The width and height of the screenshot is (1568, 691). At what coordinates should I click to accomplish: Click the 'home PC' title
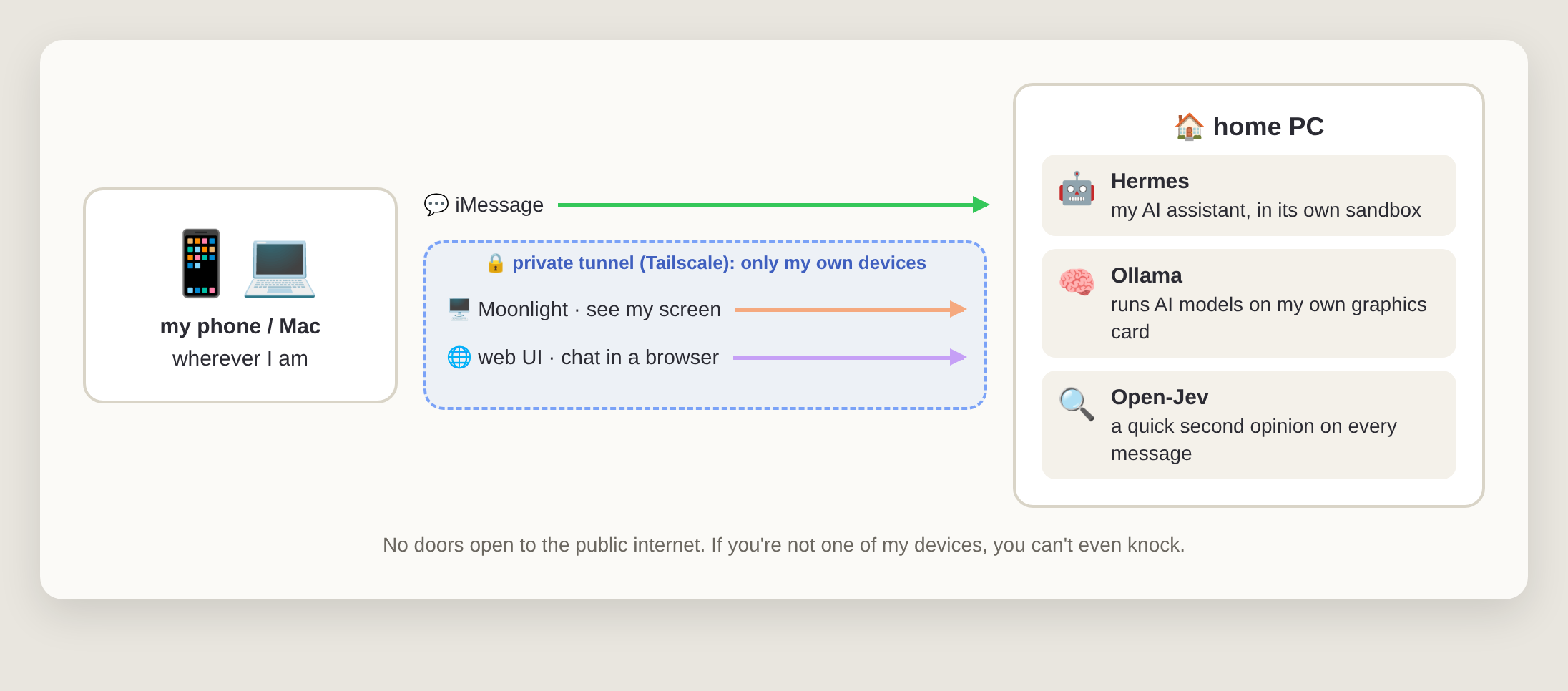click(x=1268, y=127)
